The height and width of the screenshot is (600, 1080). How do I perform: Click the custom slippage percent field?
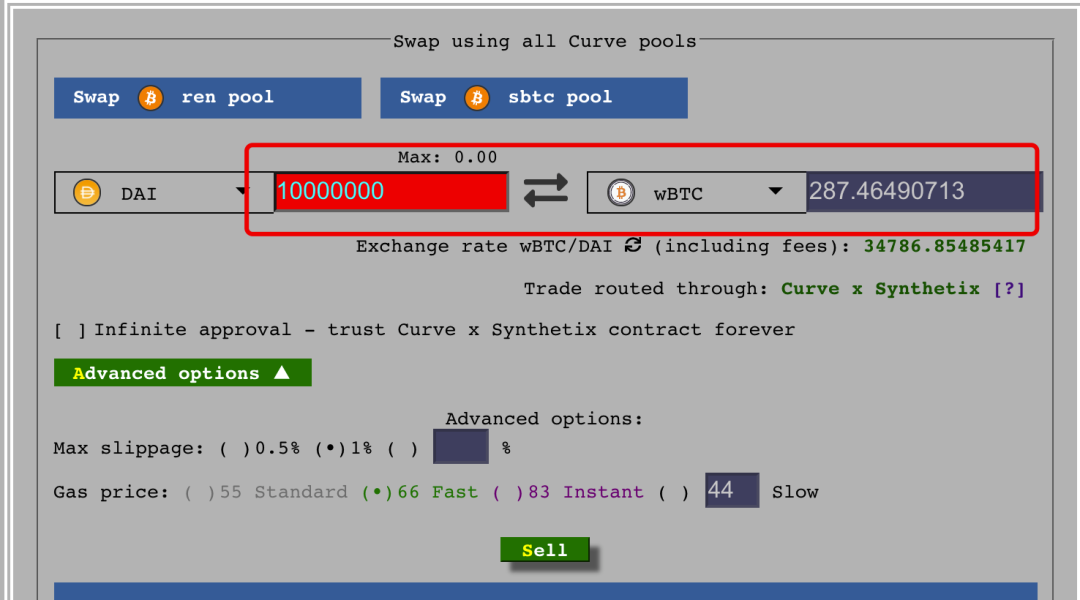pyautogui.click(x=461, y=446)
